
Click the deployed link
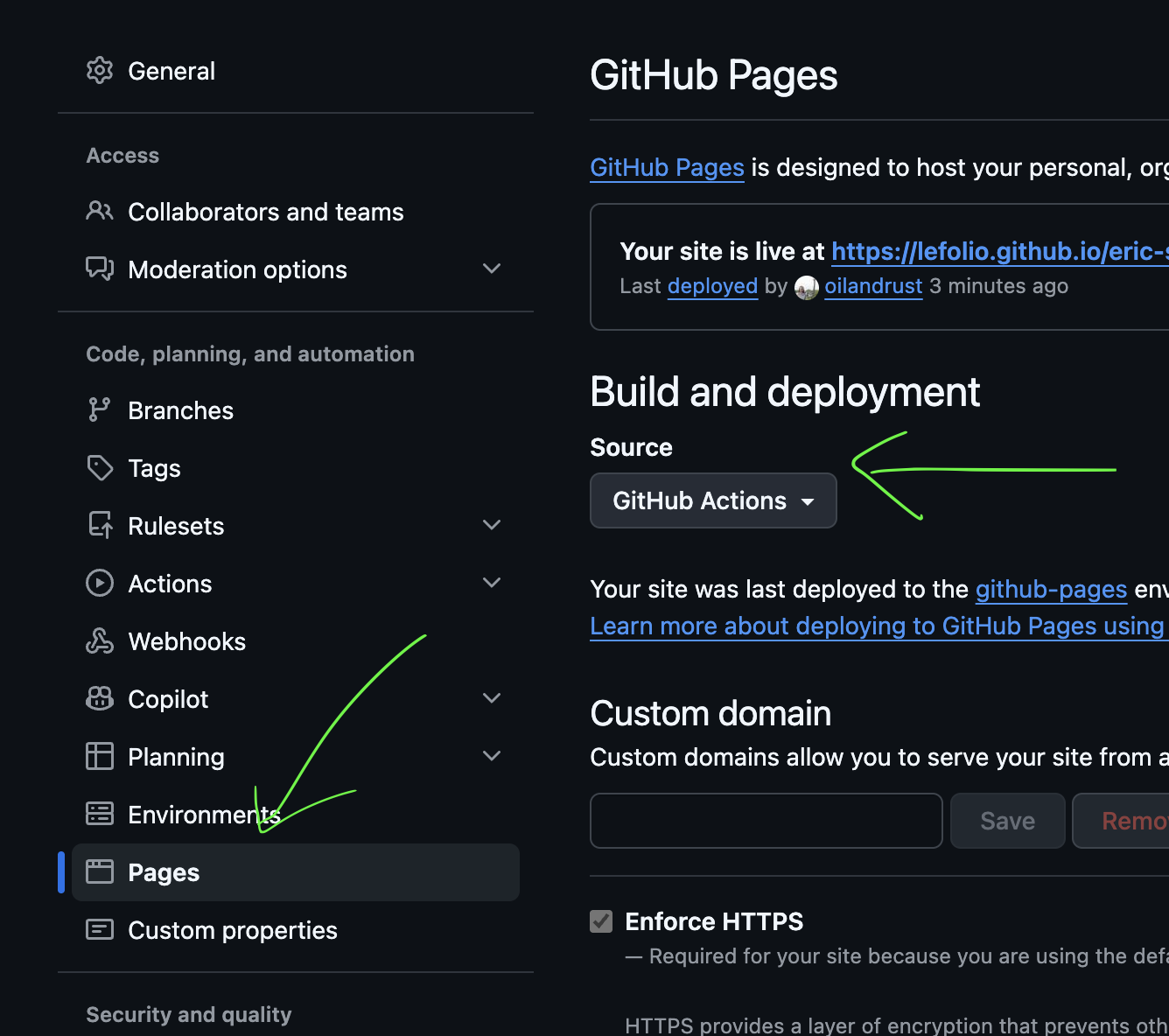(x=712, y=286)
